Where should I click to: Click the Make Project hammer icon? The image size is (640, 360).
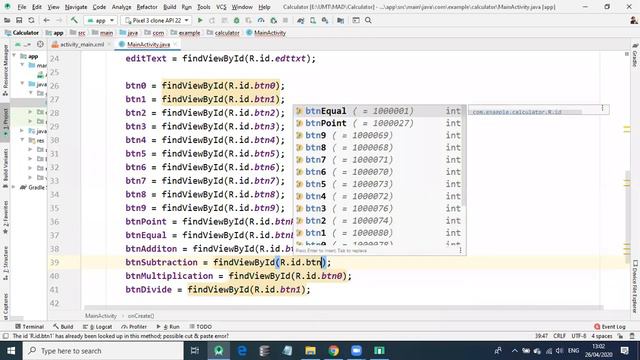[74, 20]
